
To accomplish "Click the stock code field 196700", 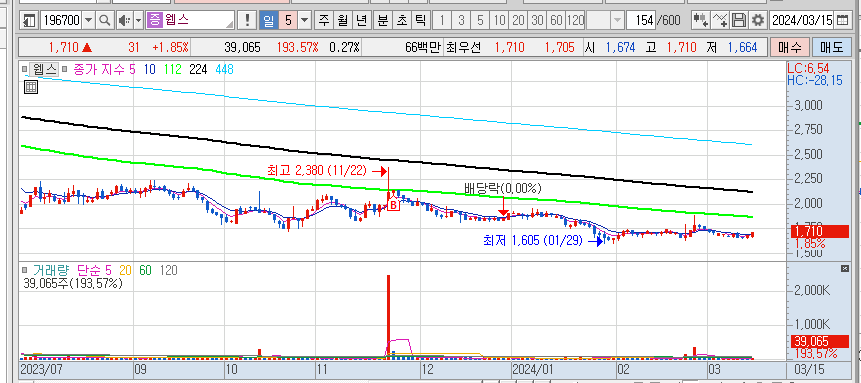I will (62, 21).
